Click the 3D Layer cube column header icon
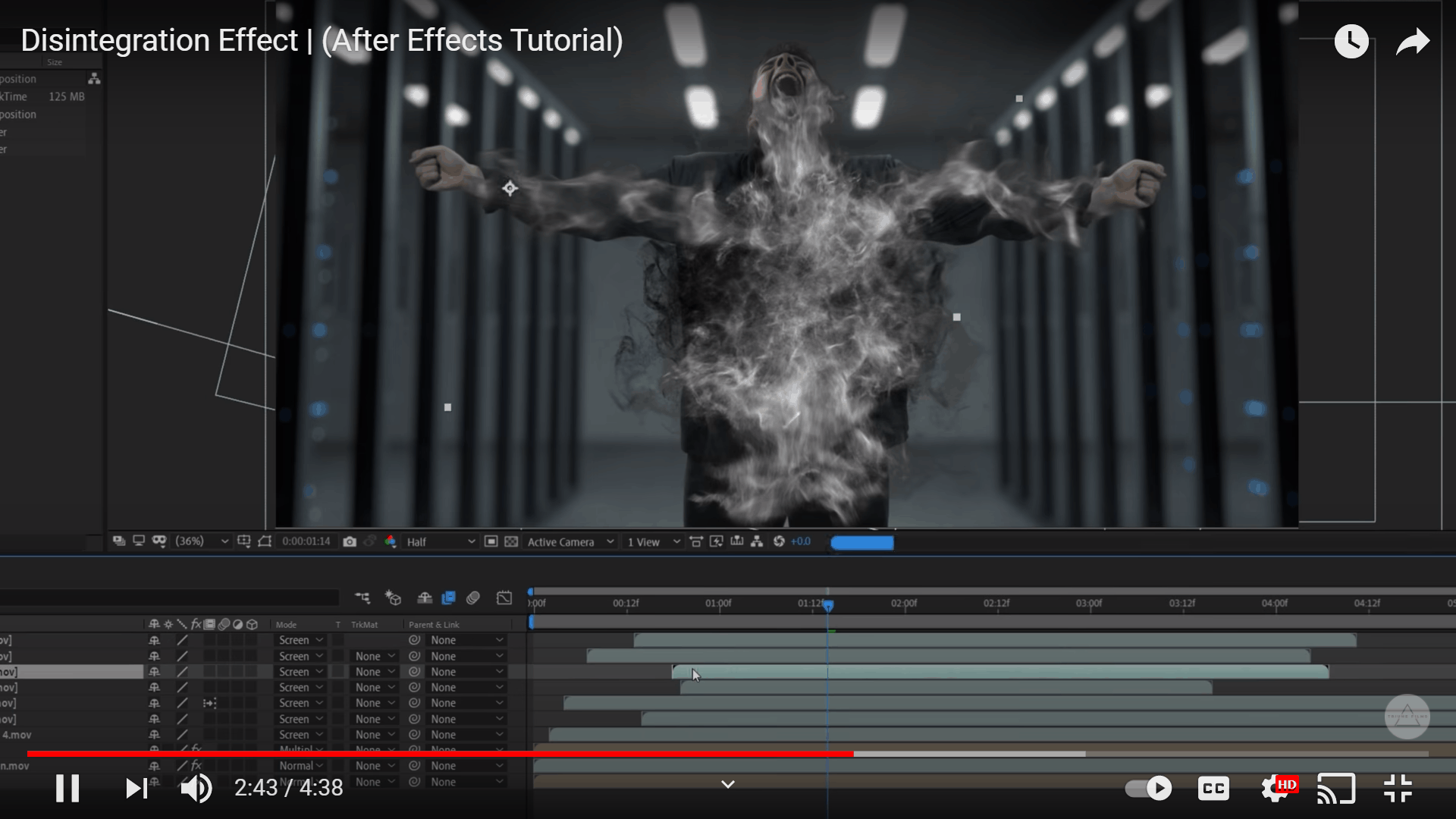1456x819 pixels. pyautogui.click(x=253, y=624)
